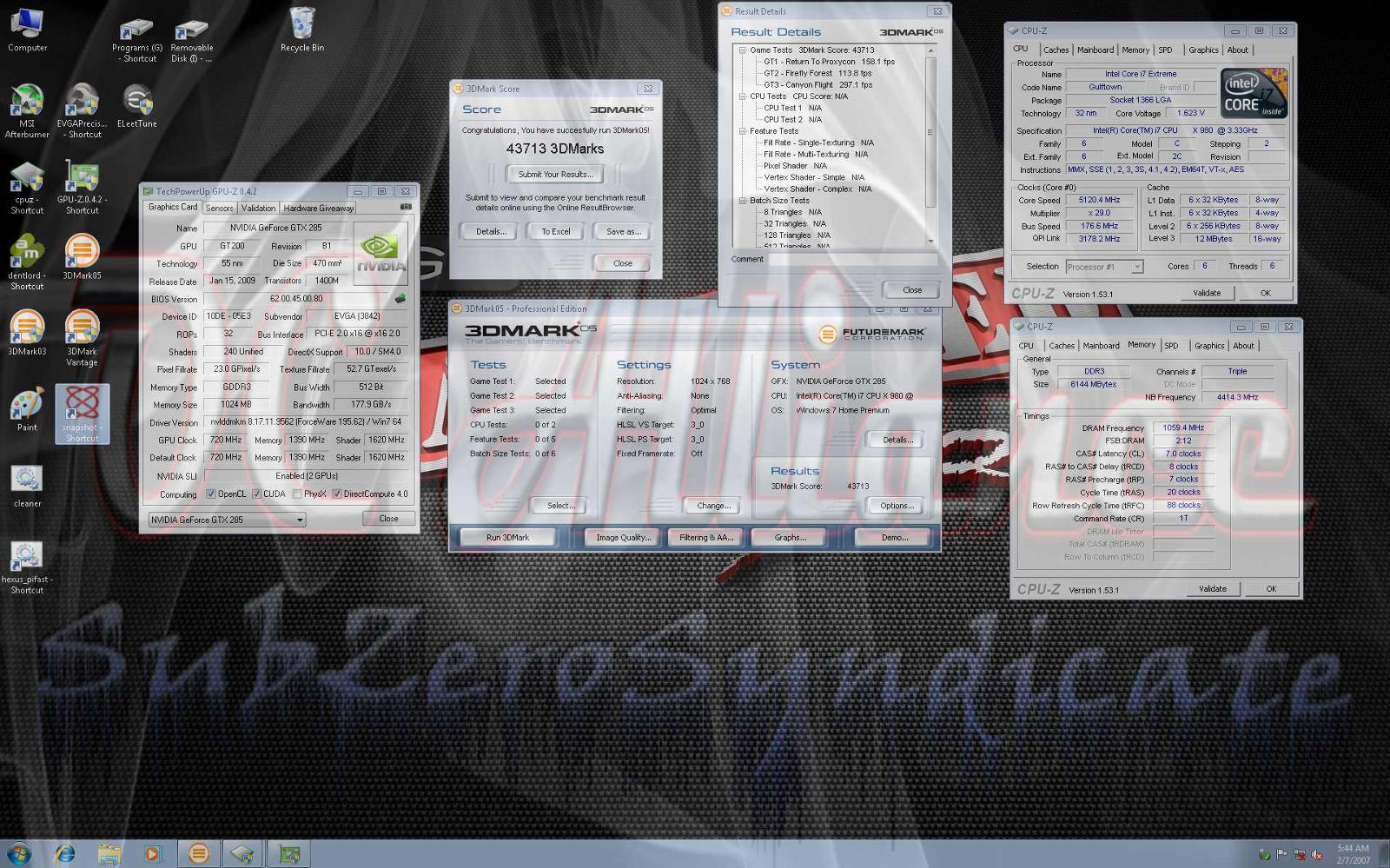Click the Save as... button

click(x=623, y=231)
